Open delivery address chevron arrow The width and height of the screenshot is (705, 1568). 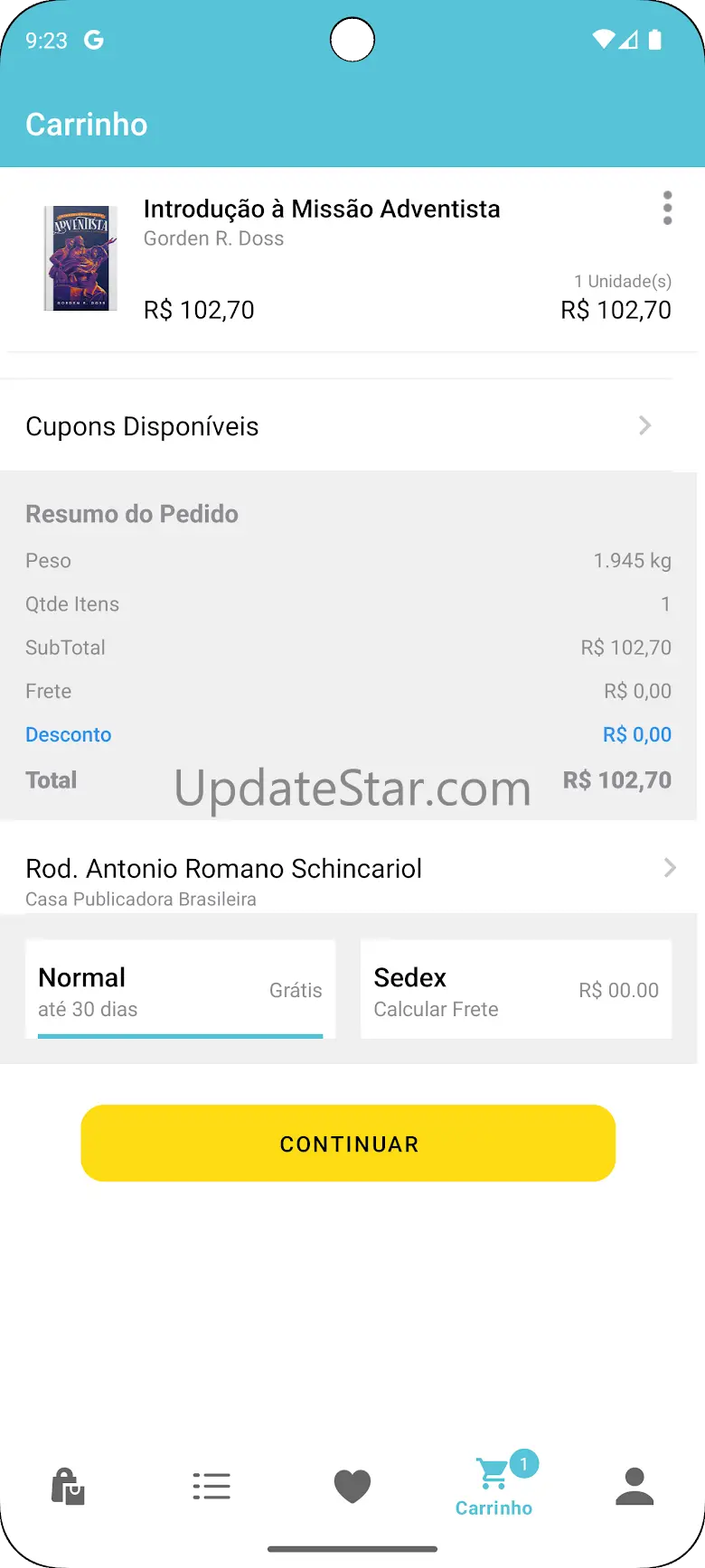pyautogui.click(x=670, y=868)
